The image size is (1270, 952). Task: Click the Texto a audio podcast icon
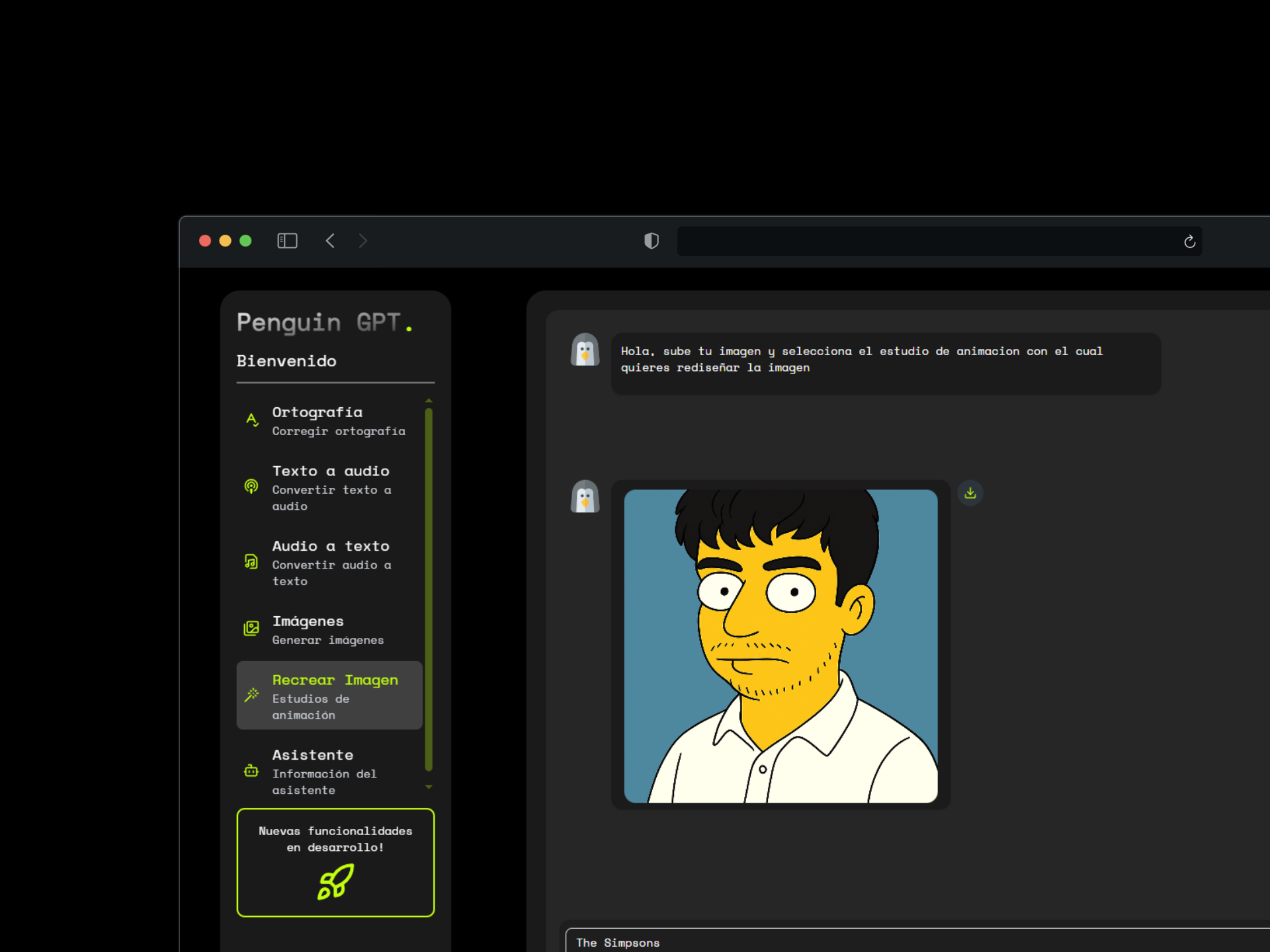click(251, 487)
